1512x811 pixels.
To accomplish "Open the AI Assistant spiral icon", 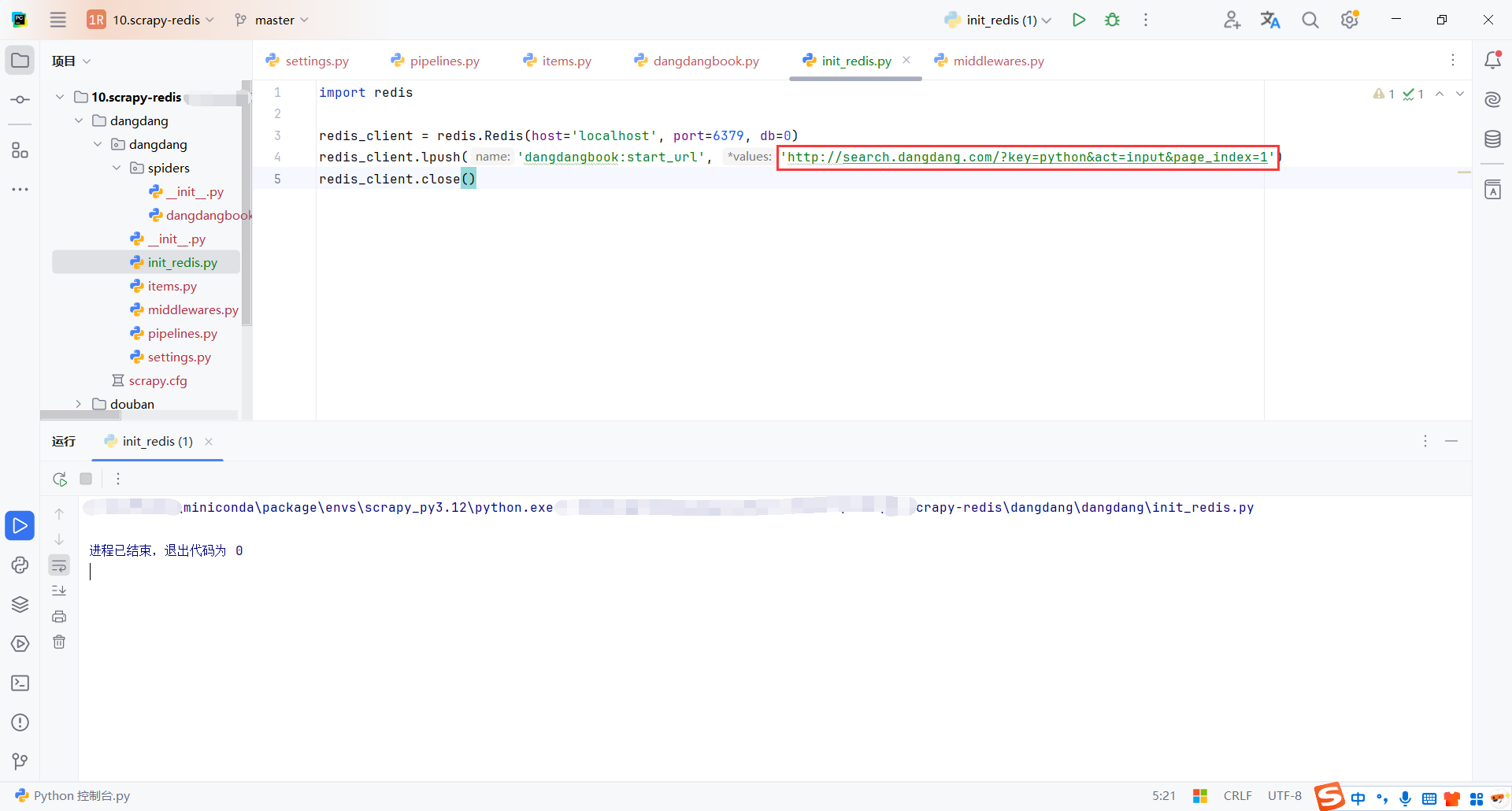I will tap(1492, 99).
